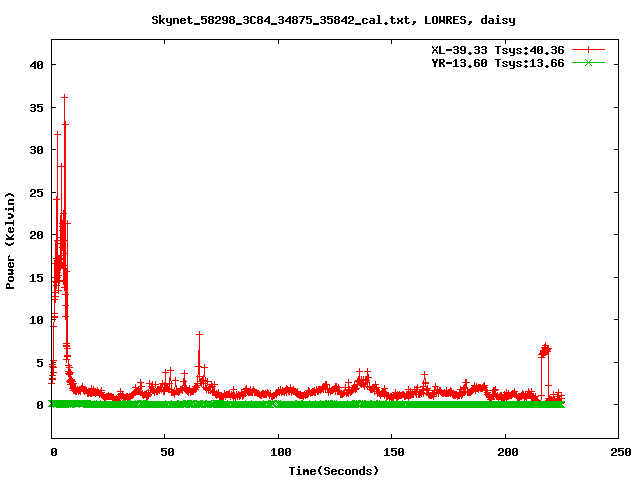Click the plot title 'Skynet_58298_3C84_34875_35842_cal.txt, LOWRES, daisy'
The width and height of the screenshot is (640, 480).
tap(333, 20)
